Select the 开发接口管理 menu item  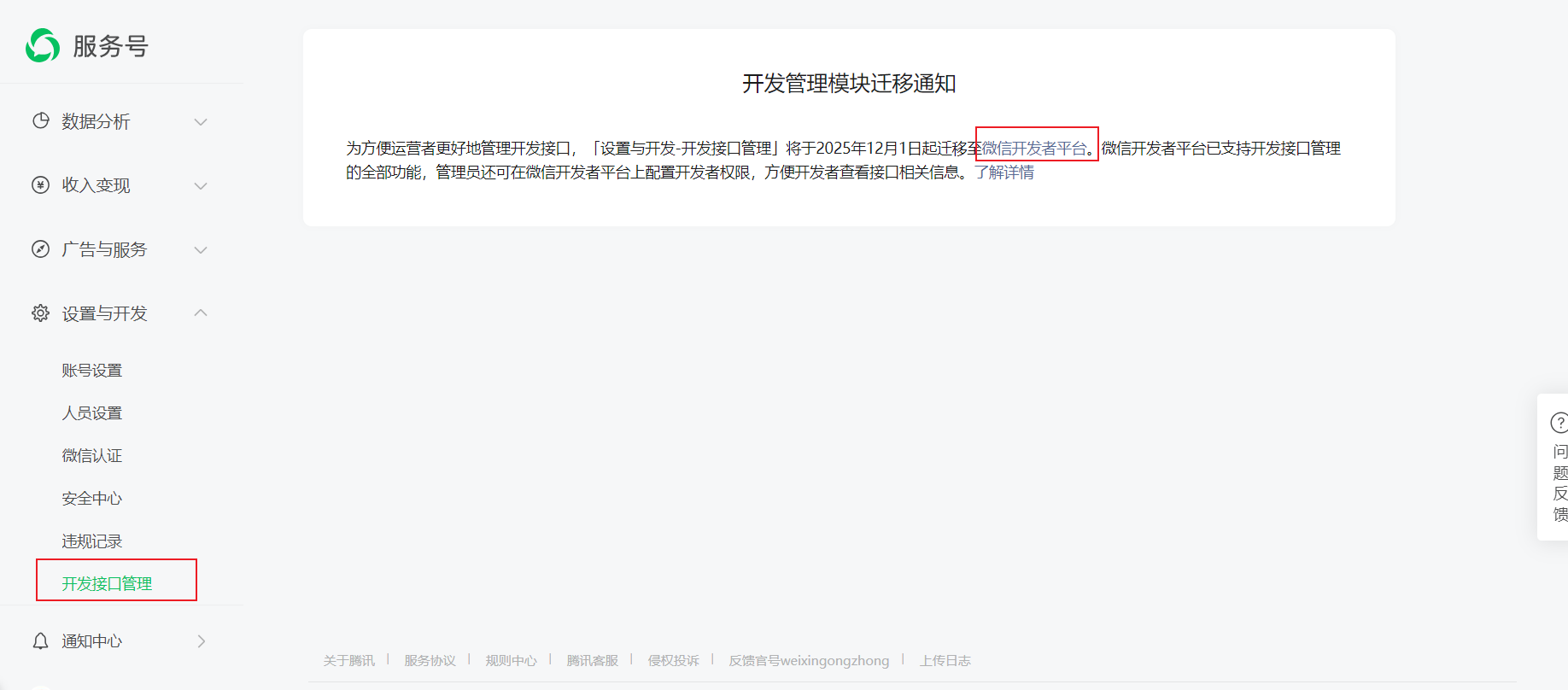(108, 584)
